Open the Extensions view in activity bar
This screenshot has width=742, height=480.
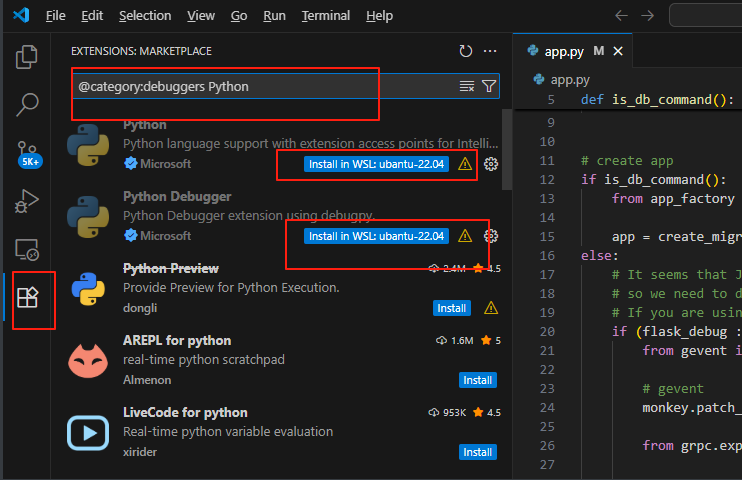pyautogui.click(x=27, y=298)
